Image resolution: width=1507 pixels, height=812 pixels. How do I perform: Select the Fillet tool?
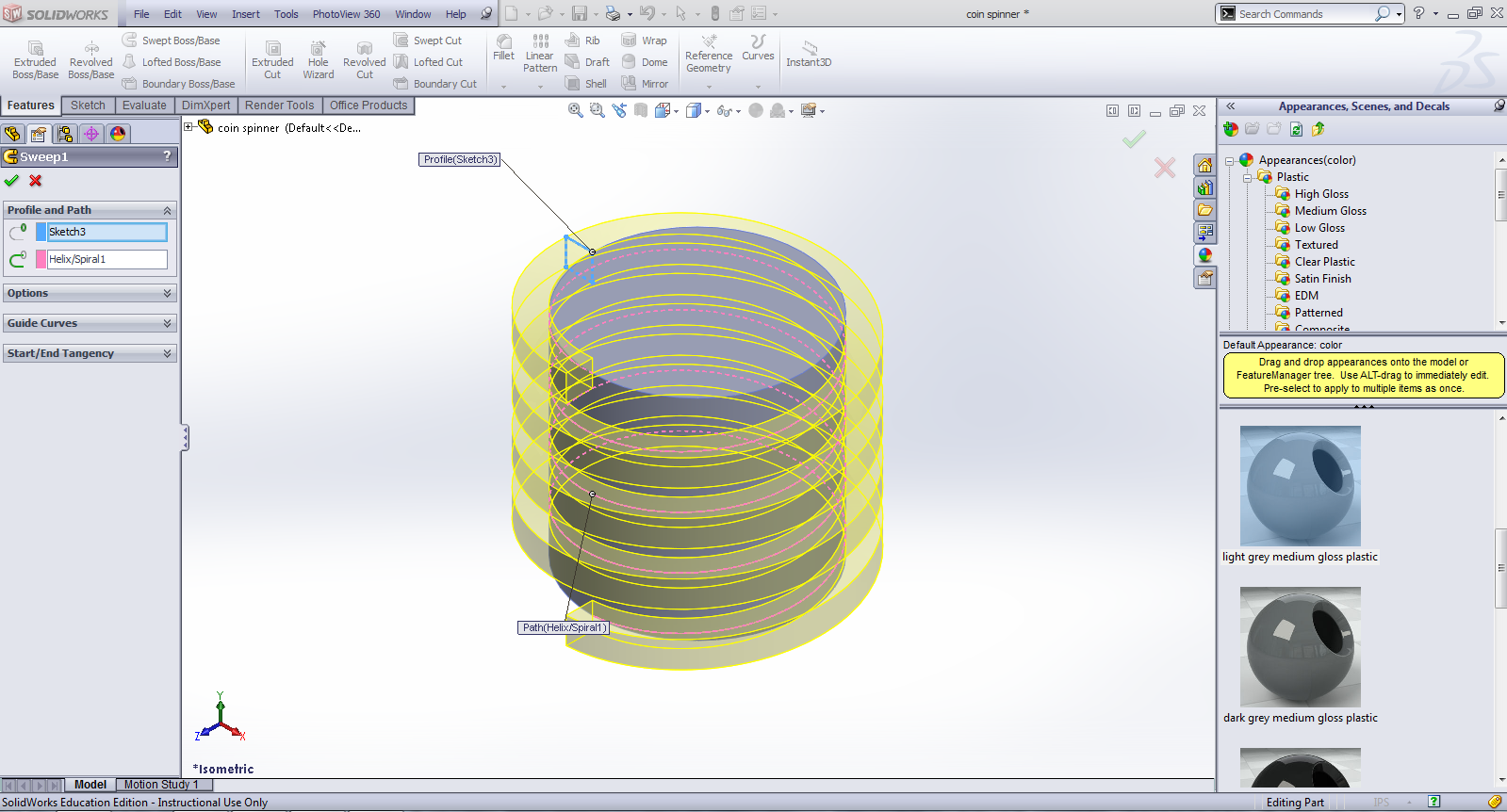(x=504, y=48)
